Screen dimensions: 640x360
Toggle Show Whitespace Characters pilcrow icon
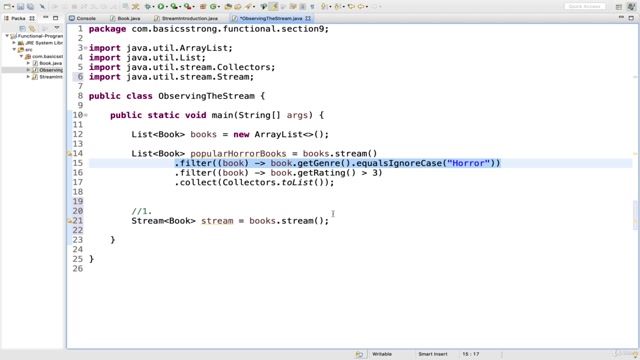(313, 7)
